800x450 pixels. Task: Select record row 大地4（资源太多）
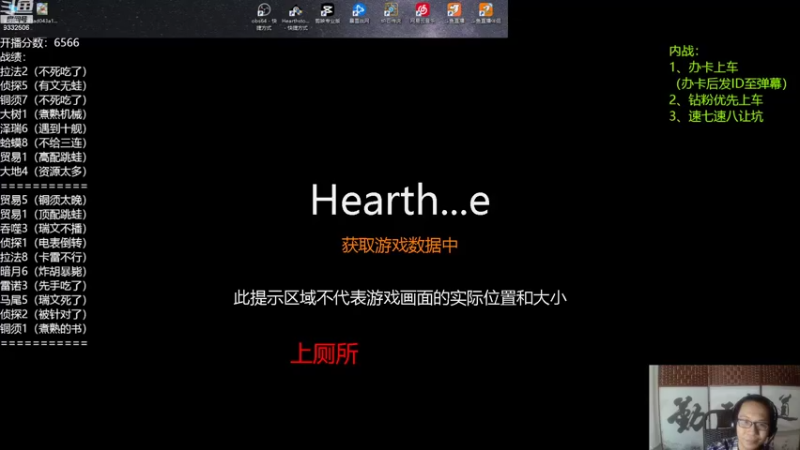[44, 171]
